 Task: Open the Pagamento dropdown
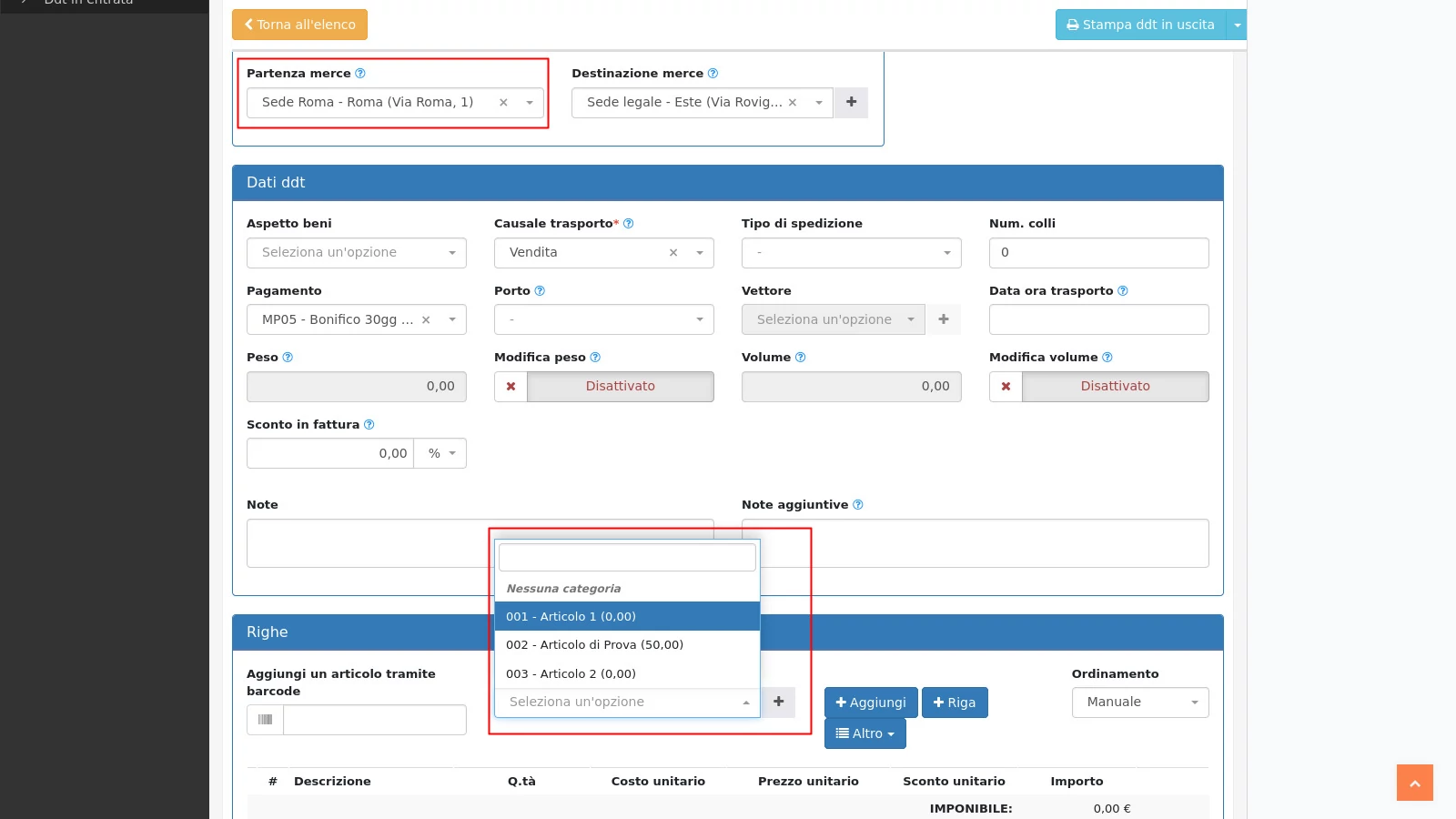click(452, 320)
